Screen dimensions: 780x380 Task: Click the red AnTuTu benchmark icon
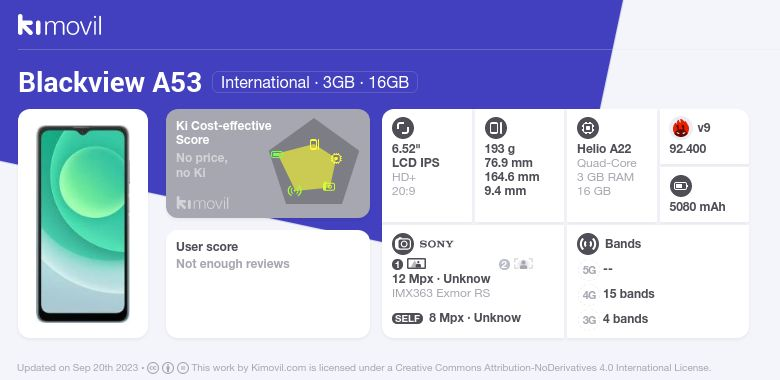coord(681,128)
